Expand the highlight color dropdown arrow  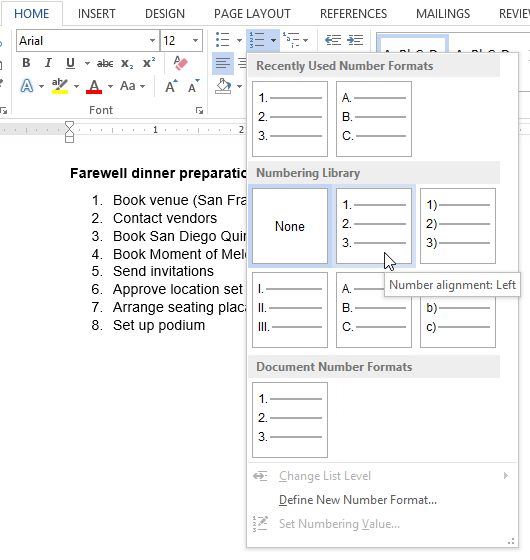(76, 86)
